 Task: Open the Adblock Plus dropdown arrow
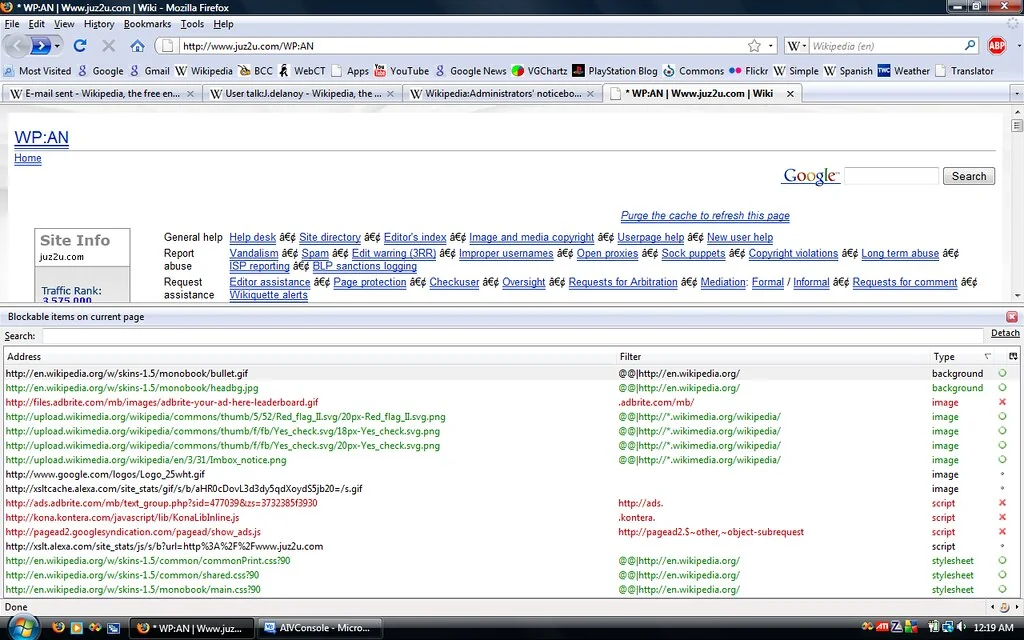[x=1019, y=46]
